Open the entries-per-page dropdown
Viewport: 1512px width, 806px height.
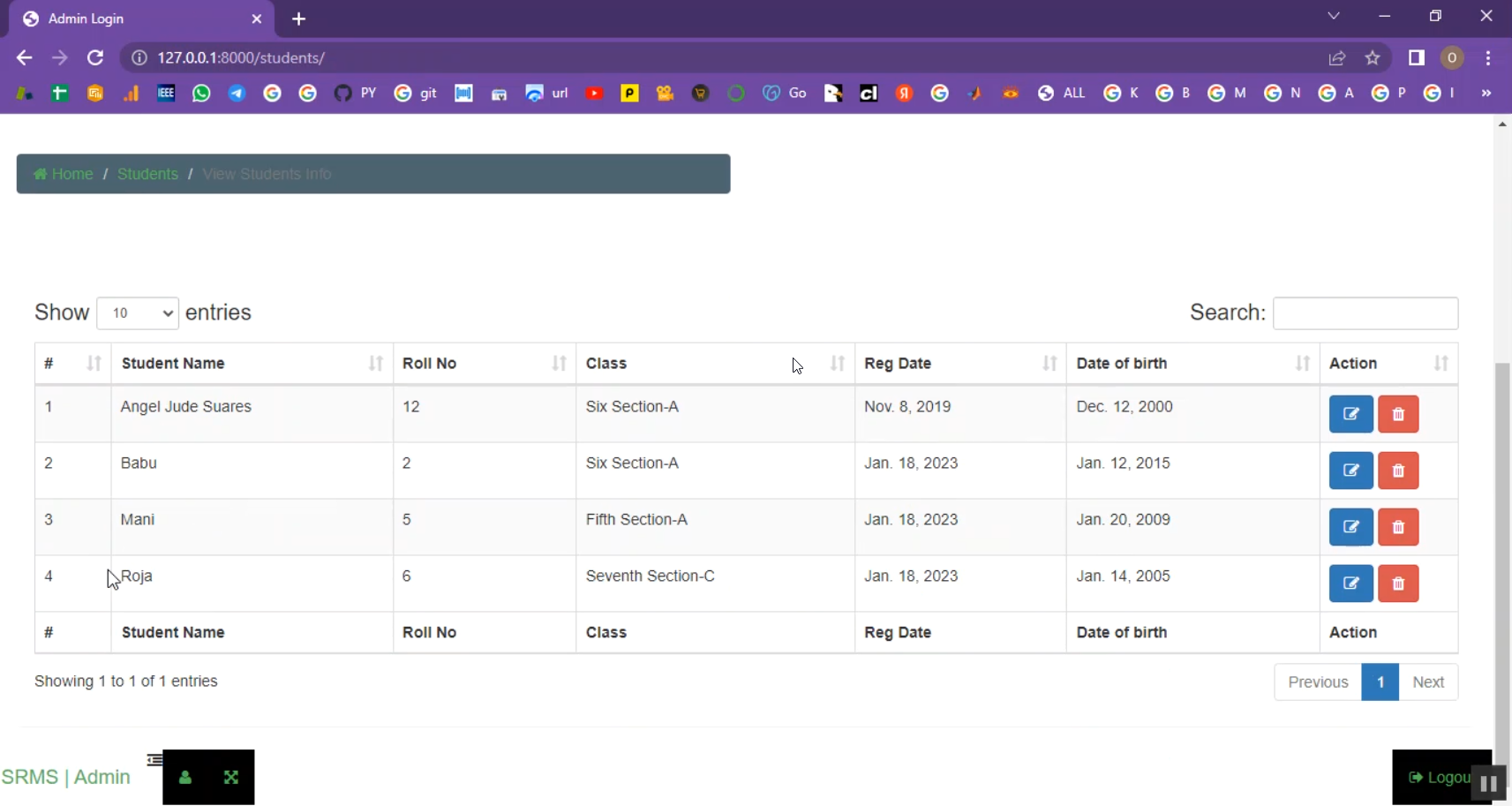(138, 313)
